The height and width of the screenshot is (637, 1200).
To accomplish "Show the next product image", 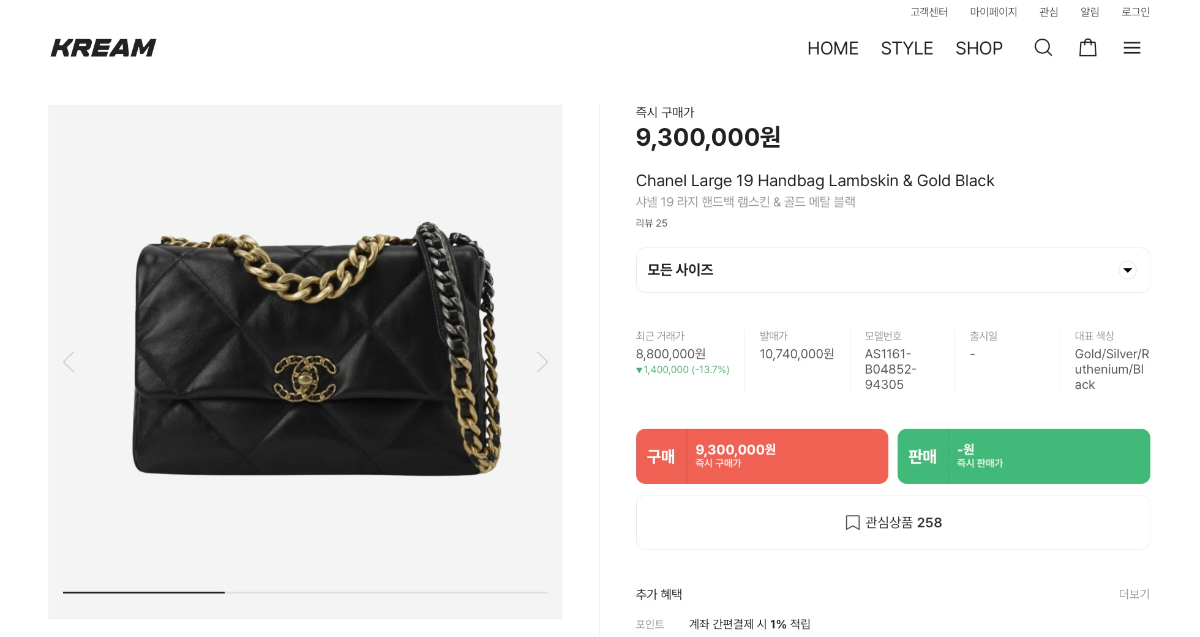I will click(542, 362).
